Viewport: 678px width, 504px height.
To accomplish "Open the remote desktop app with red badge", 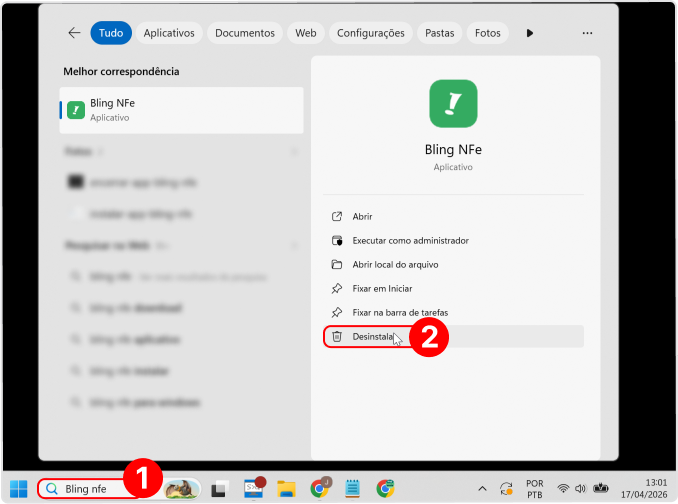I will coord(254,488).
